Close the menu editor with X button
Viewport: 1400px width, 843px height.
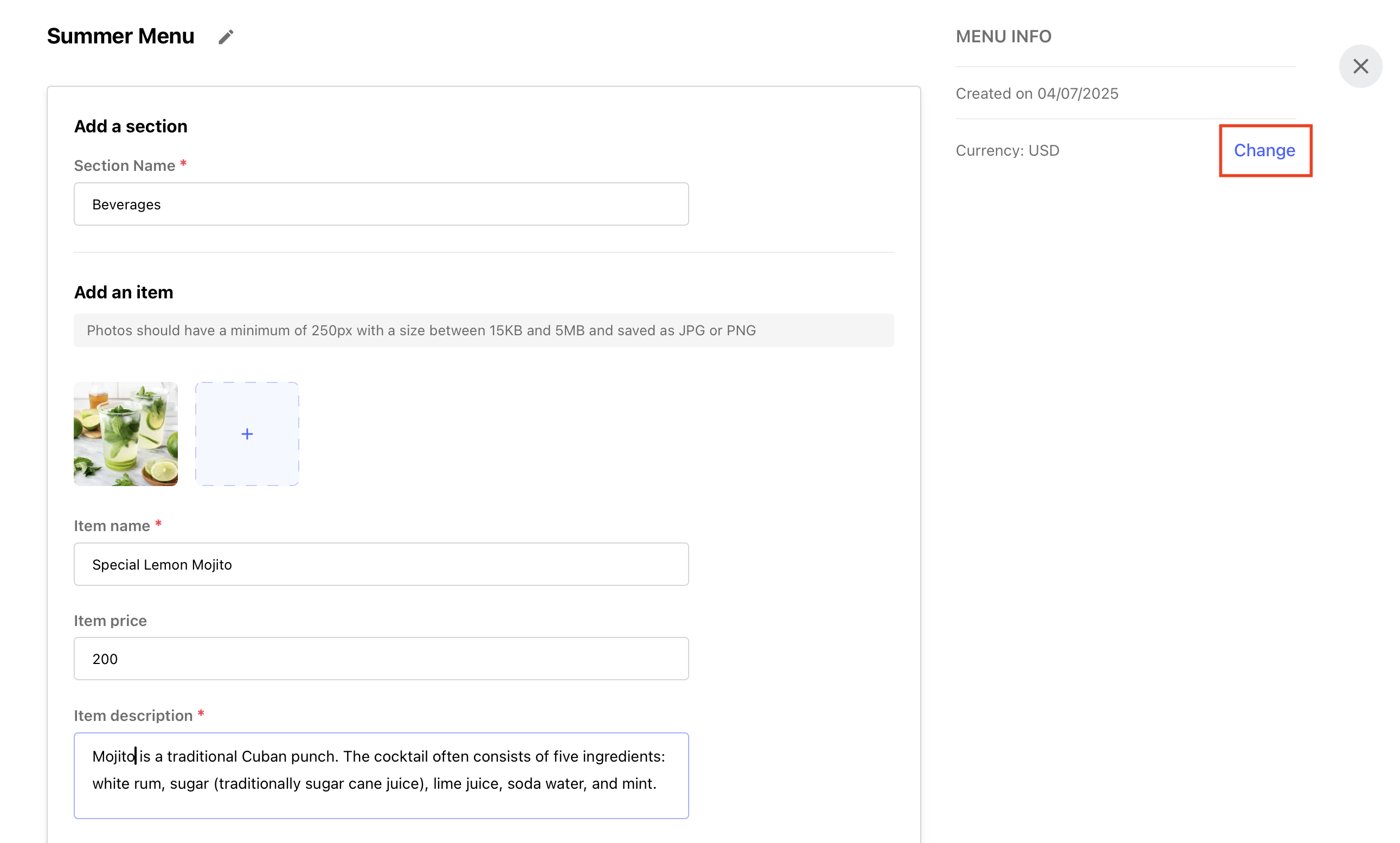coord(1360,67)
